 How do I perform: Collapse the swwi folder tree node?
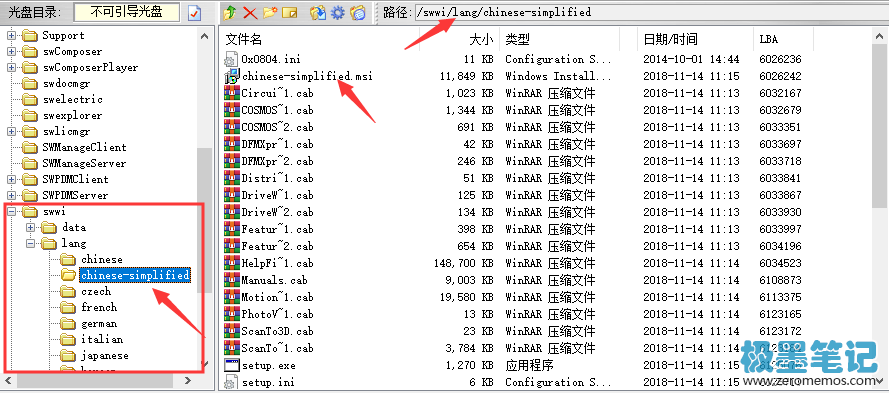11,212
